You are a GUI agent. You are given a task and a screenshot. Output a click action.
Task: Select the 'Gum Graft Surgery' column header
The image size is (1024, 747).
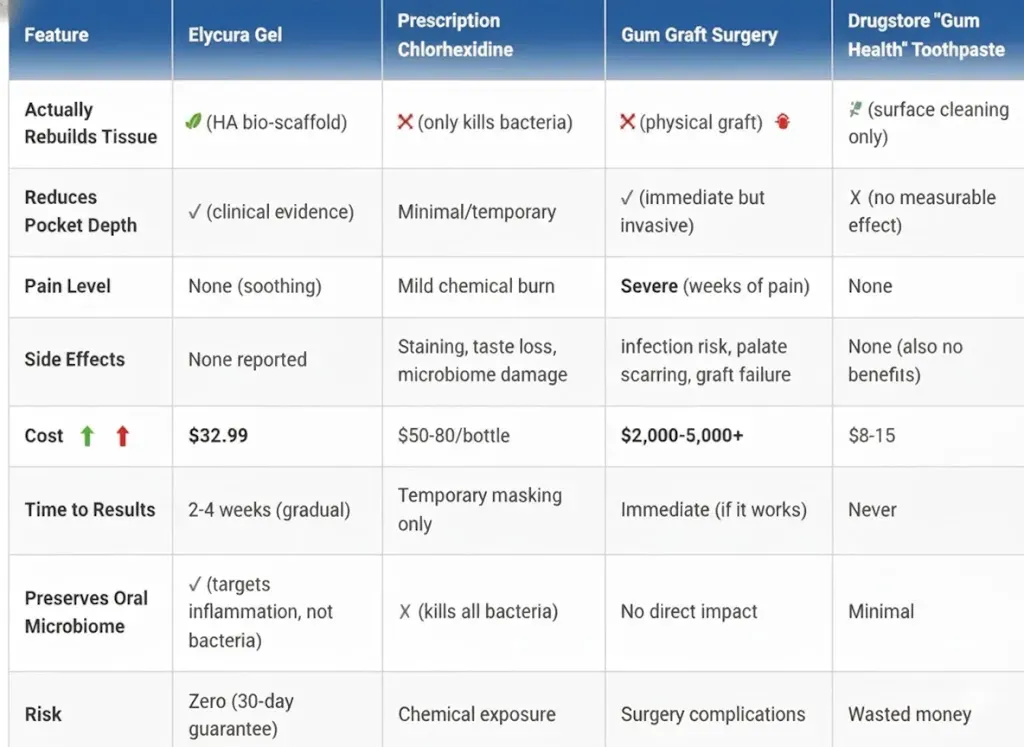coord(699,35)
